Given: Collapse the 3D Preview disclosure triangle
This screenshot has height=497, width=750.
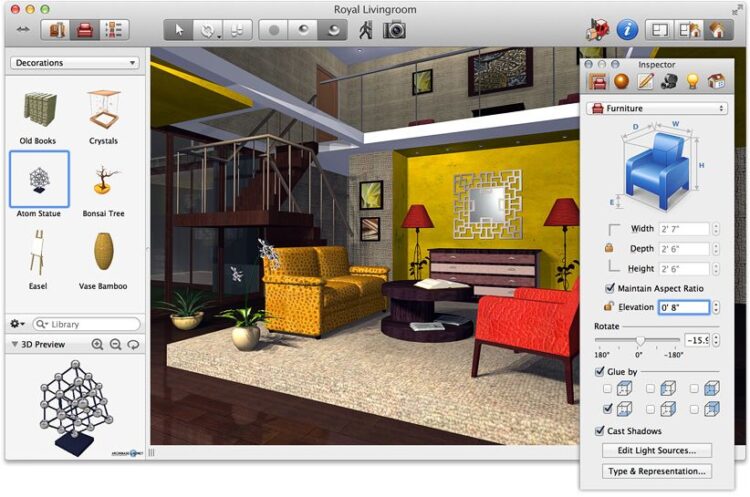Looking at the screenshot, I should tap(15, 344).
